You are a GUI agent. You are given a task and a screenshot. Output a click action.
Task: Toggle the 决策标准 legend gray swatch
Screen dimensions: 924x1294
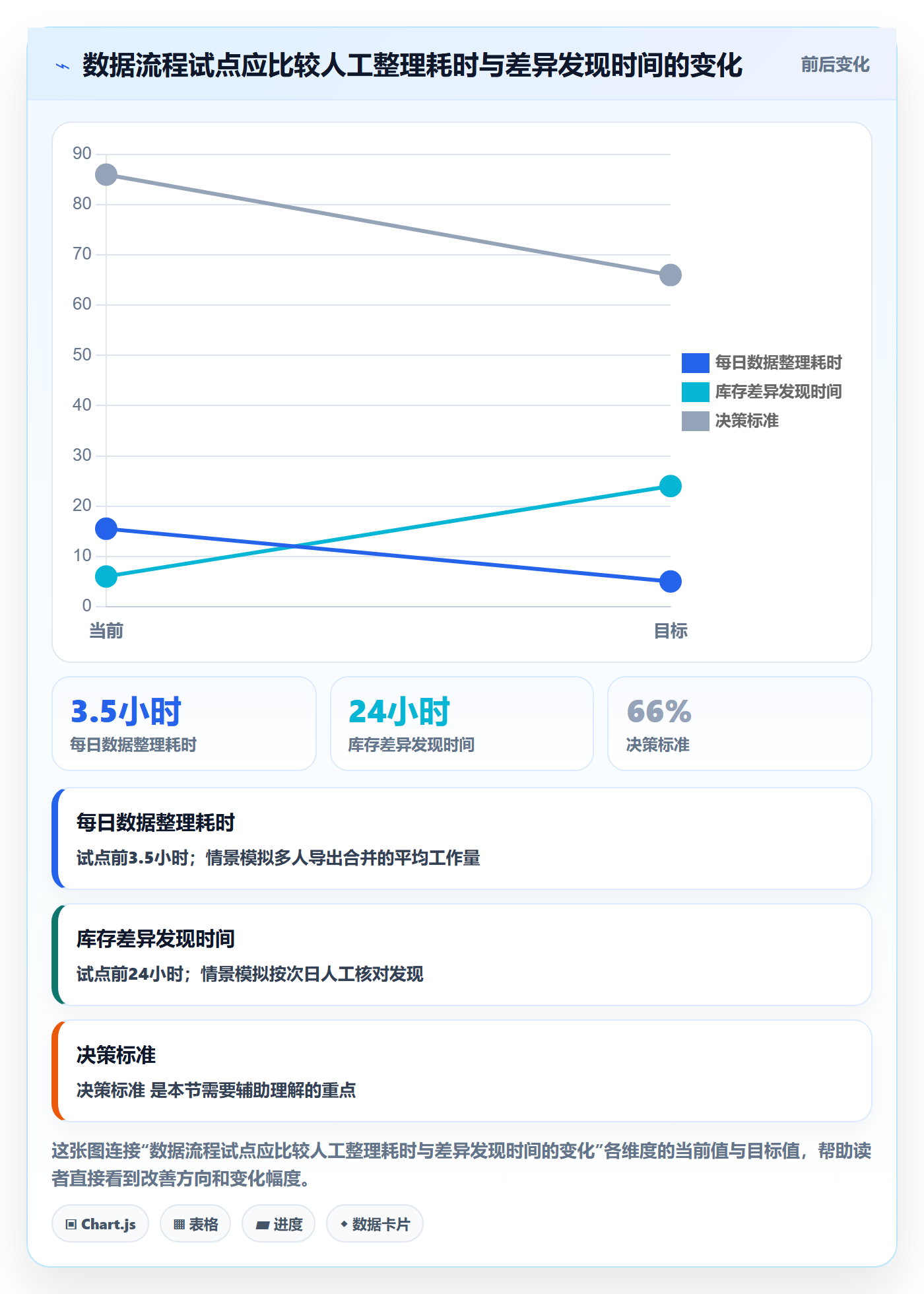click(x=695, y=421)
